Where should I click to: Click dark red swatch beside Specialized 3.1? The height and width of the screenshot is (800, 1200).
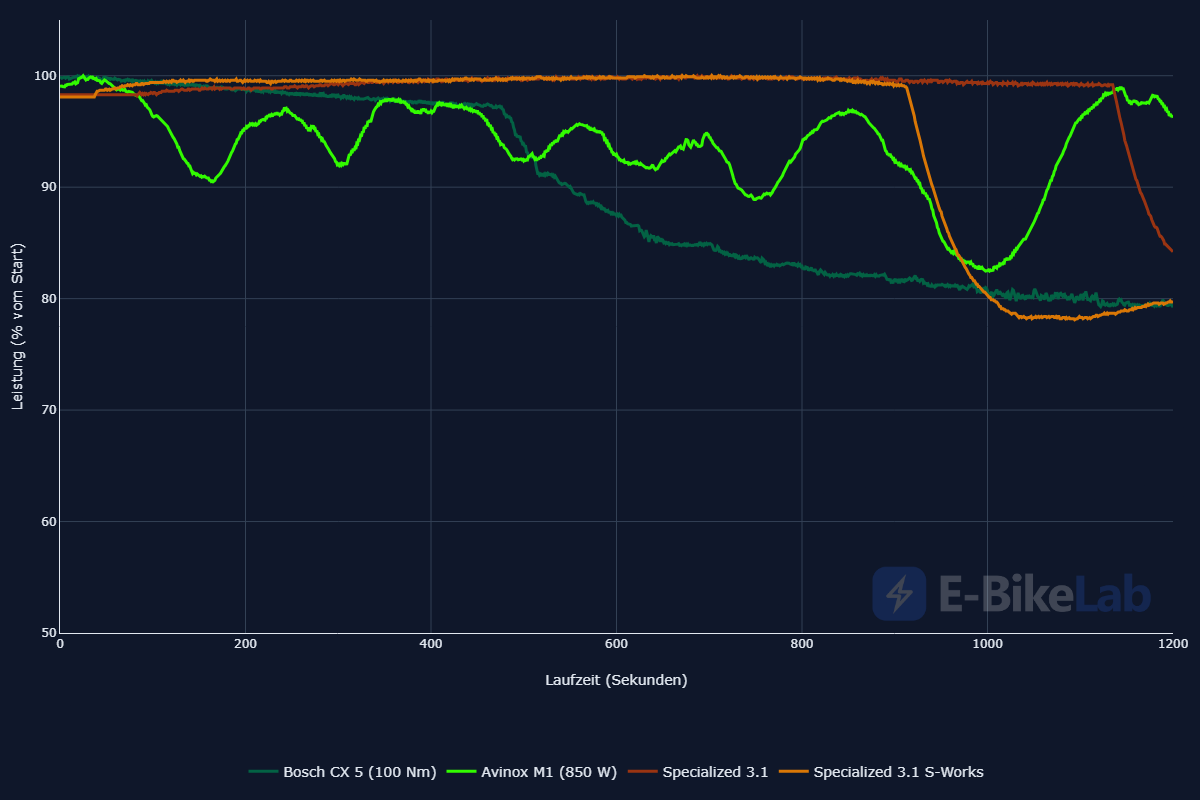(643, 772)
